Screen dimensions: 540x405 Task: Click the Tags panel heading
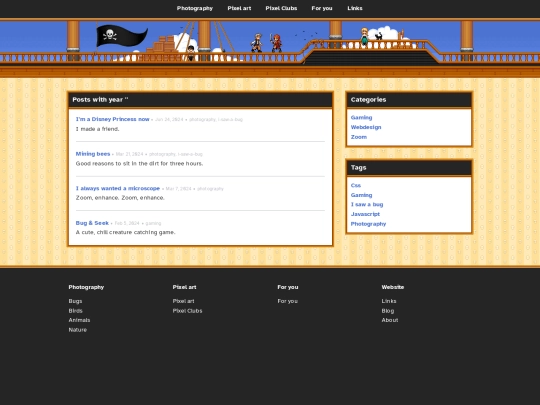pyautogui.click(x=358, y=167)
